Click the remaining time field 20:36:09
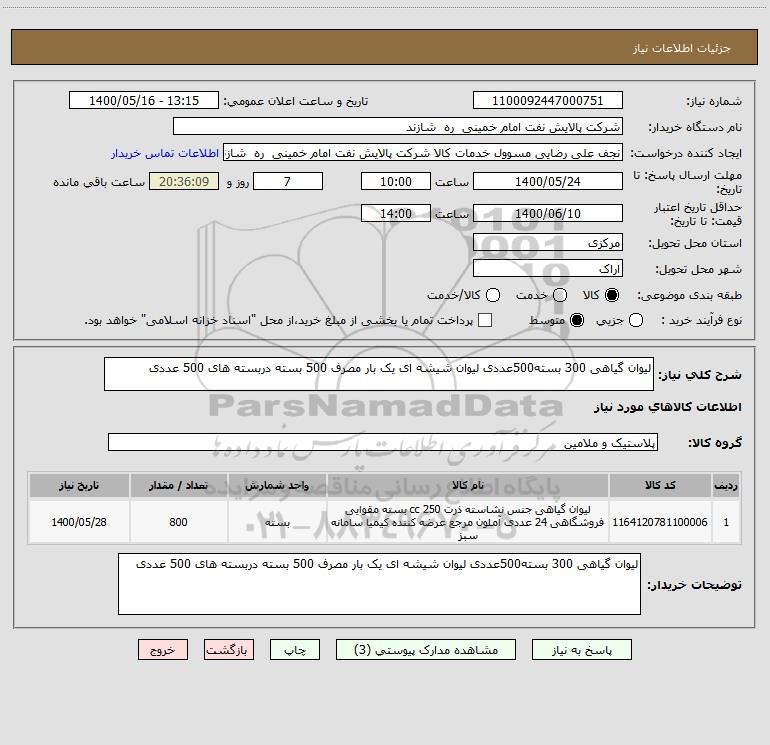 (x=184, y=181)
